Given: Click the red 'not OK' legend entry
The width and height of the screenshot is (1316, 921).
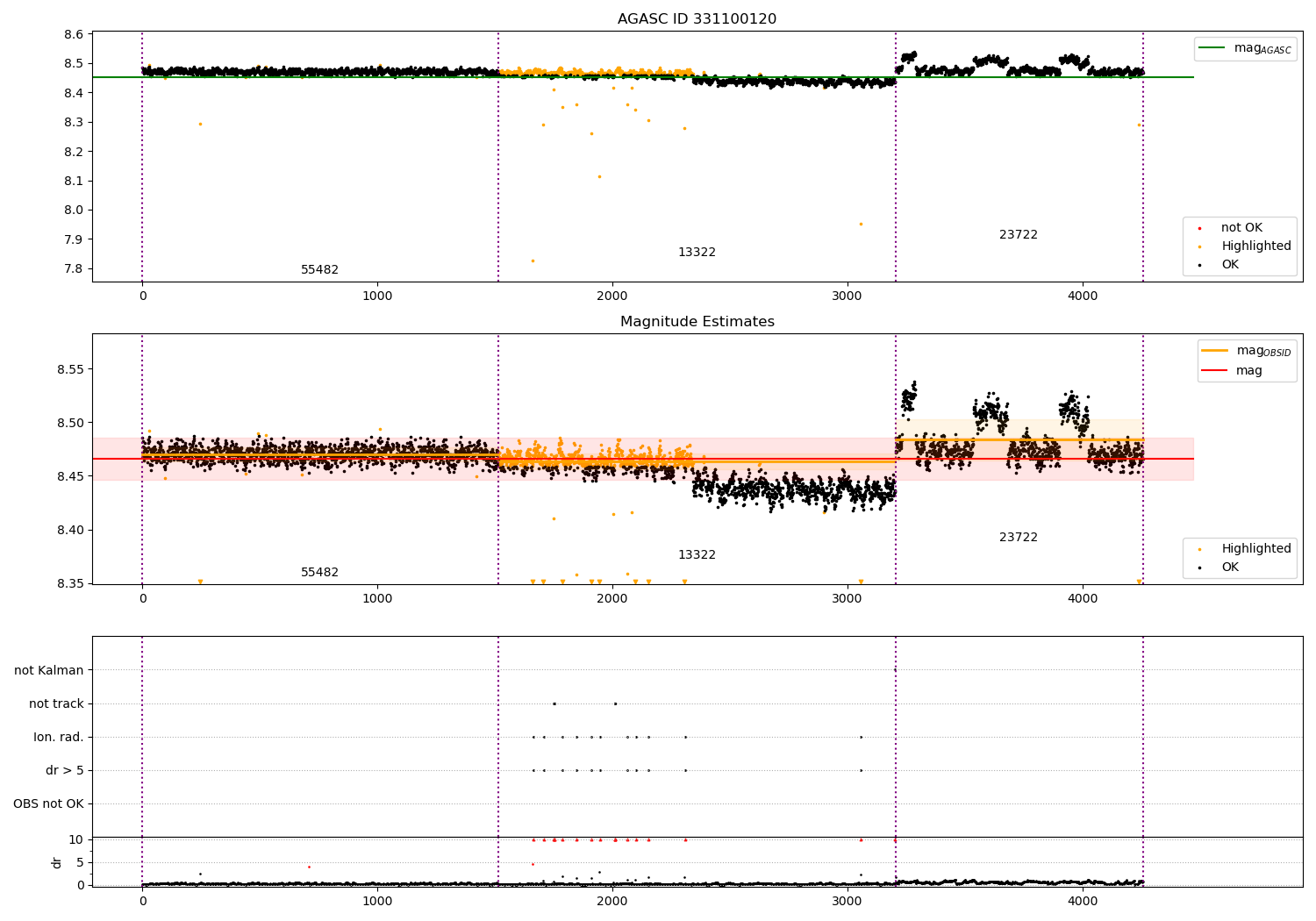Looking at the screenshot, I should (x=1231, y=228).
